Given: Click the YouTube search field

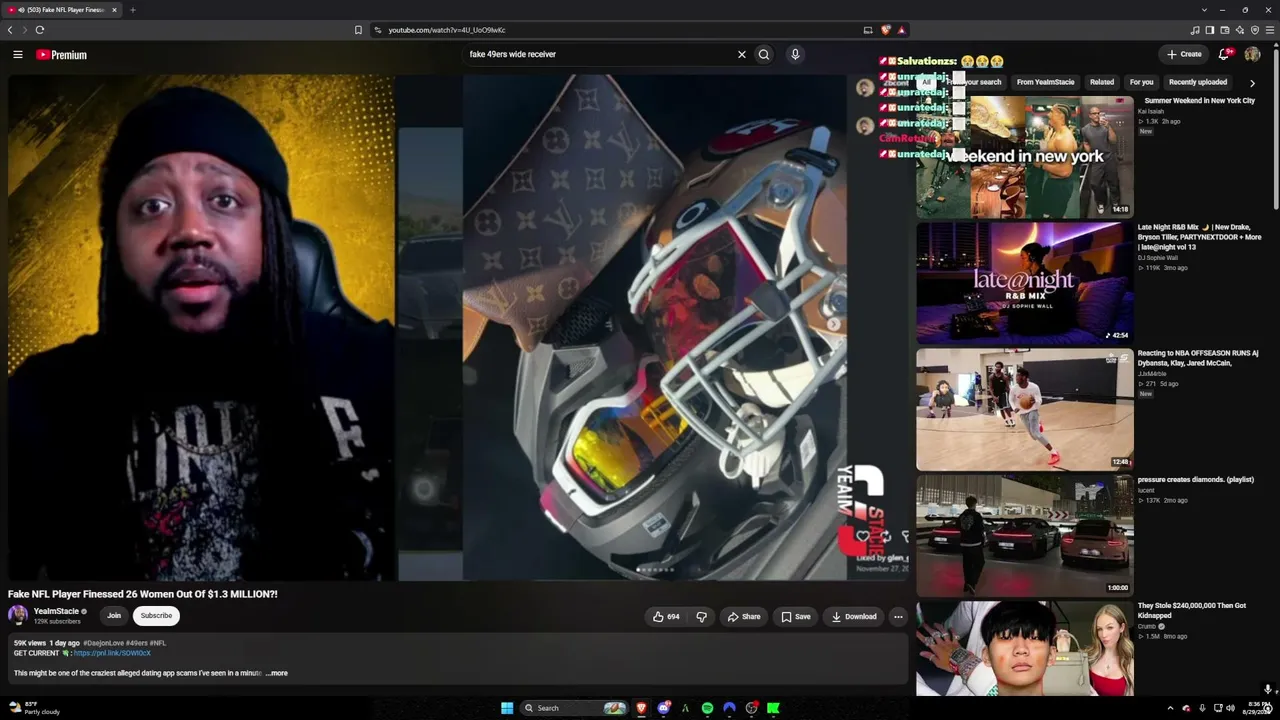Looking at the screenshot, I should pos(600,55).
